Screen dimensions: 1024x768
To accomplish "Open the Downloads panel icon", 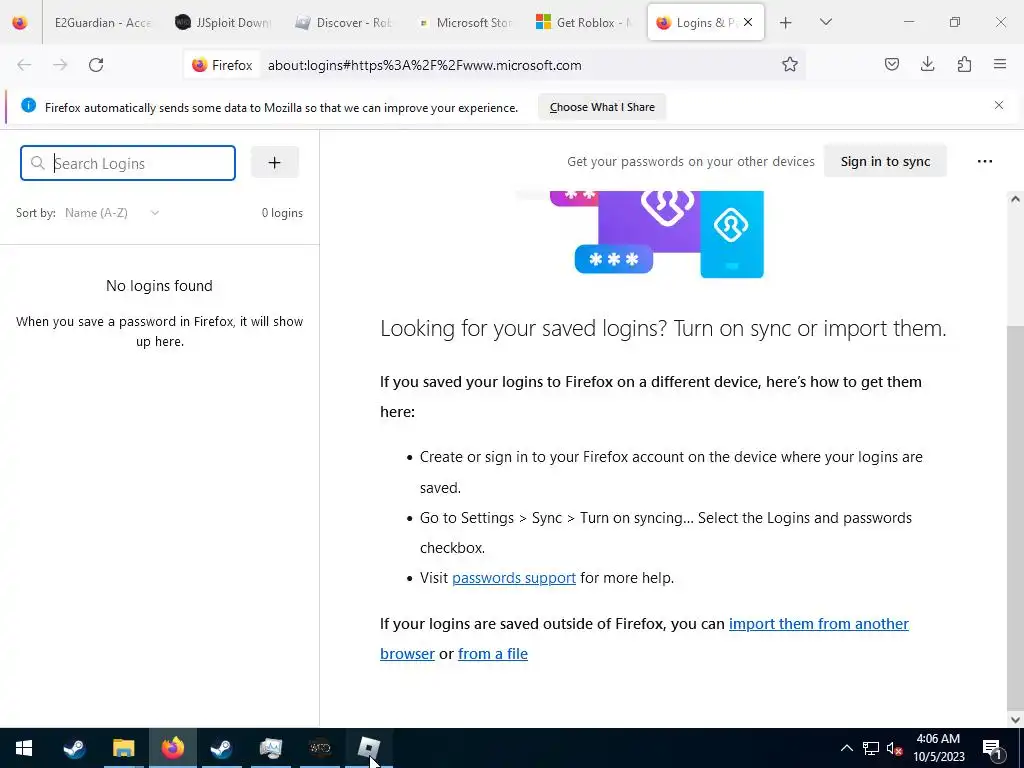I will pos(927,64).
